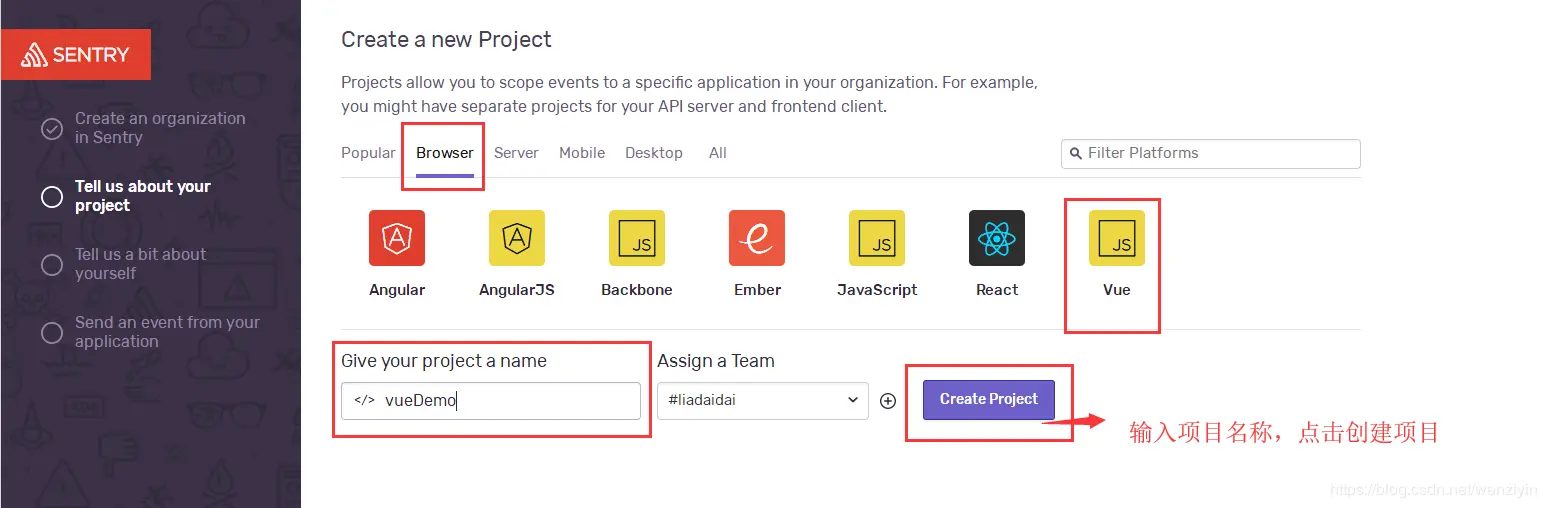The width and height of the screenshot is (1546, 508).
Task: Choose the AngularJS platform icon
Action: (517, 238)
